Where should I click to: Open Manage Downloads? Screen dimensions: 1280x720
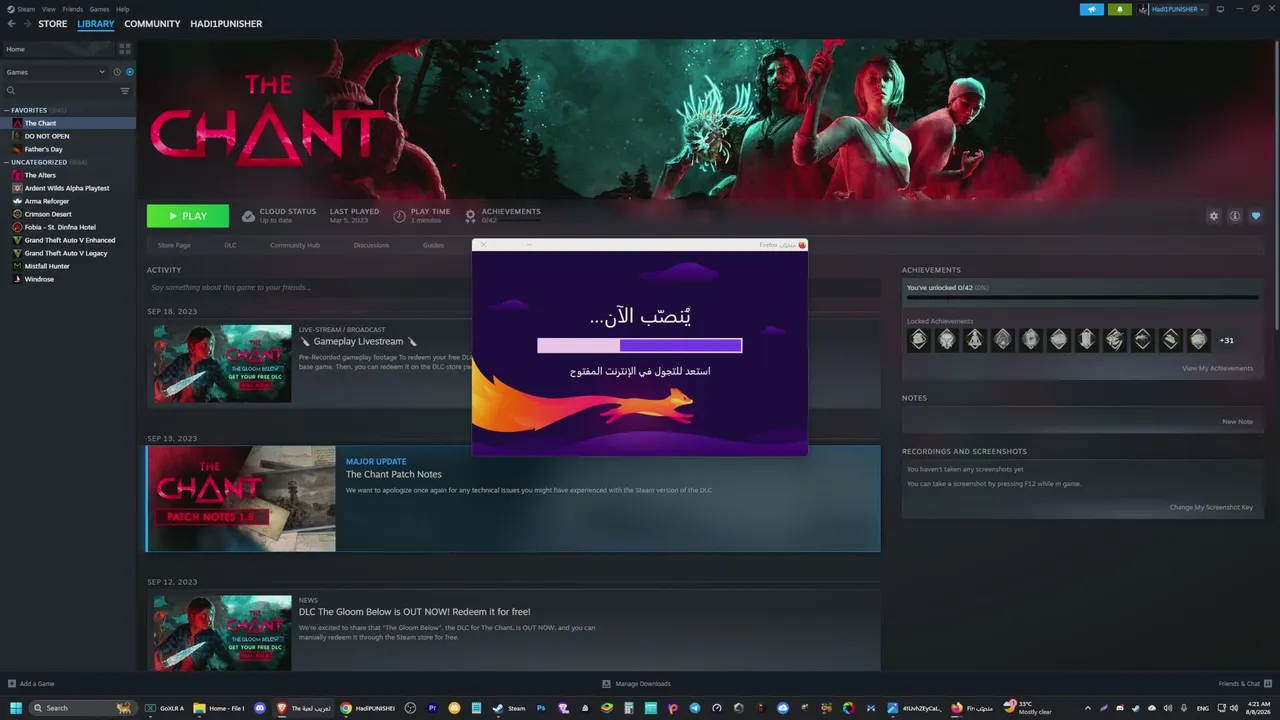[636, 684]
